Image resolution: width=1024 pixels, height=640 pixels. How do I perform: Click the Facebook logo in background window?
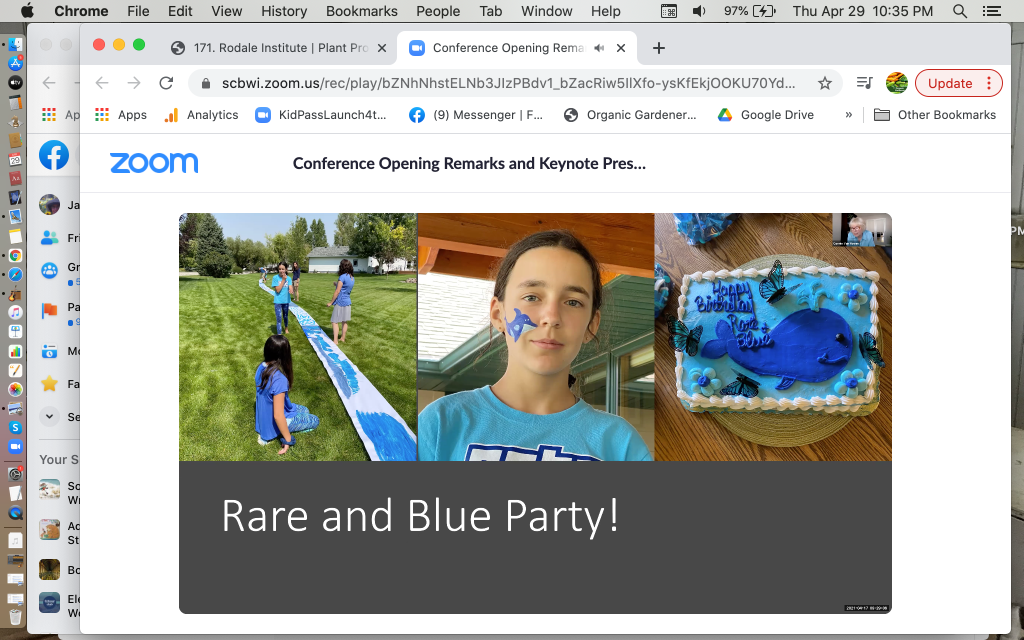[54, 155]
